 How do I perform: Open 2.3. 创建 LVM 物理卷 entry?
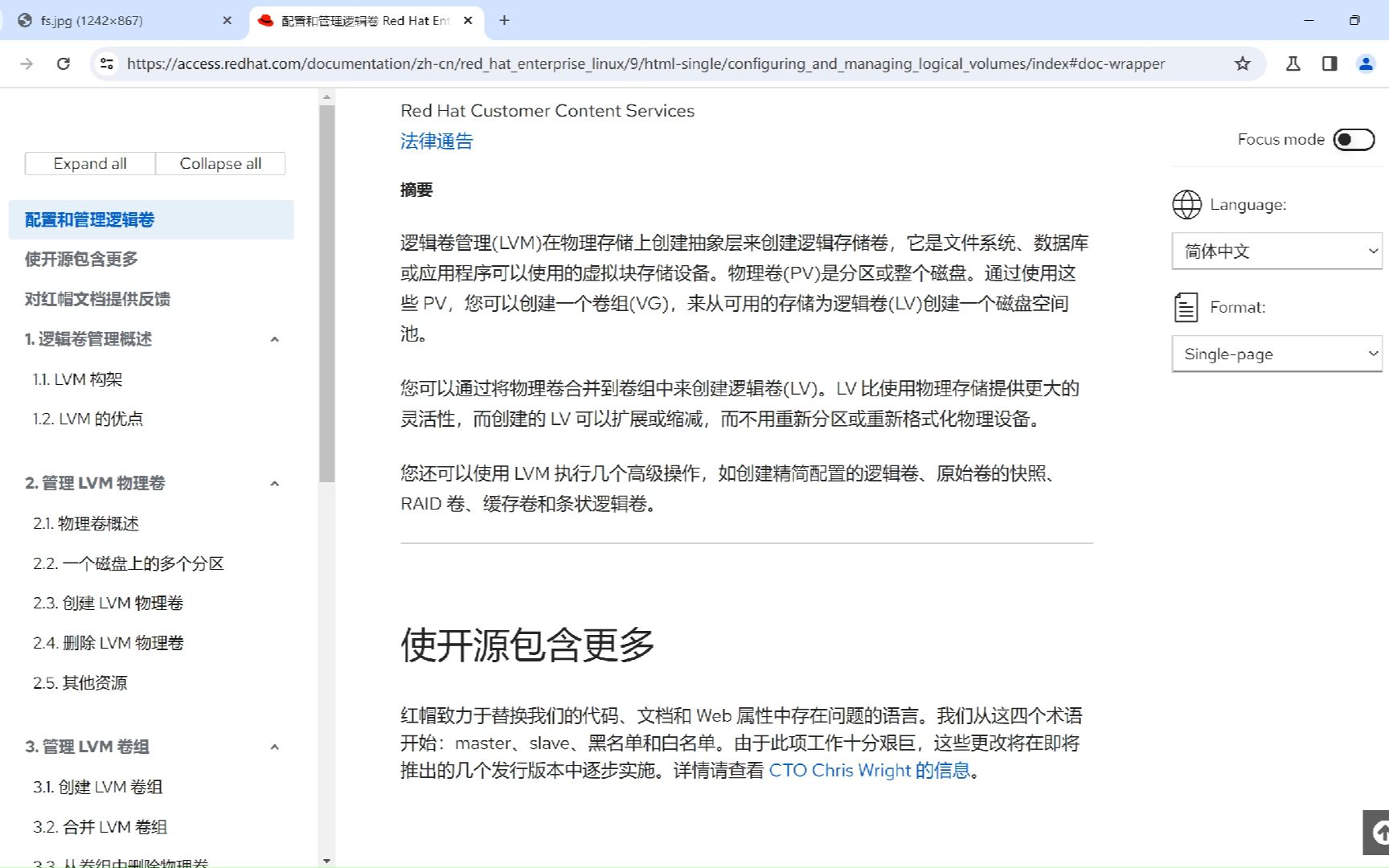pyautogui.click(x=109, y=603)
